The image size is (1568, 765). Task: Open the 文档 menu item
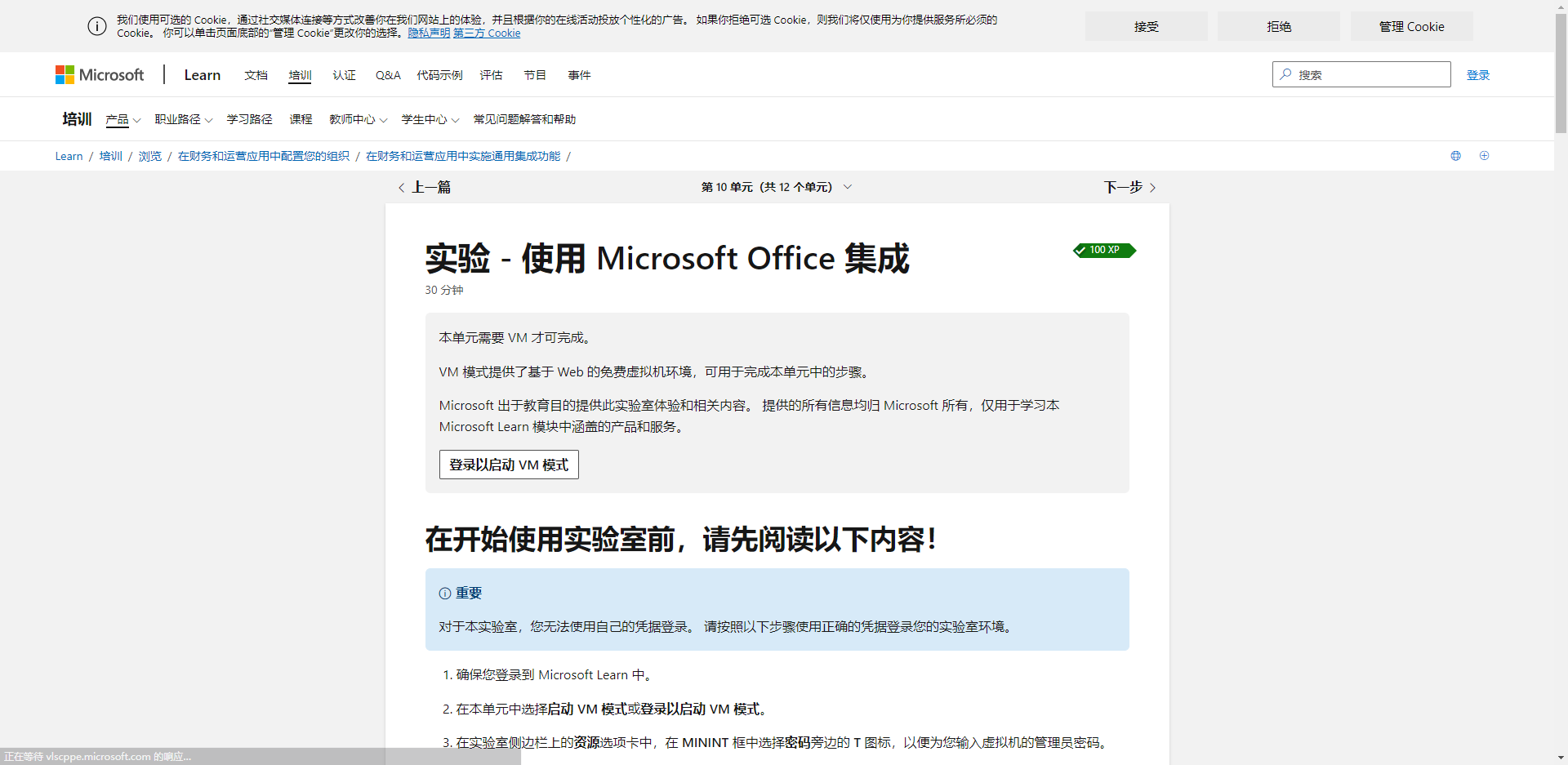[x=256, y=75]
